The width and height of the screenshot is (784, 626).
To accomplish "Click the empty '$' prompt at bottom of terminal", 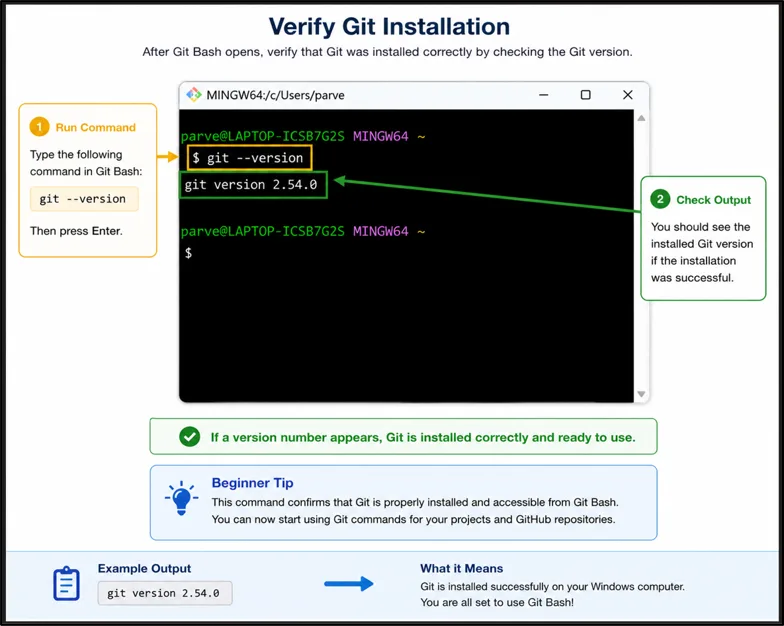I will [x=188, y=253].
